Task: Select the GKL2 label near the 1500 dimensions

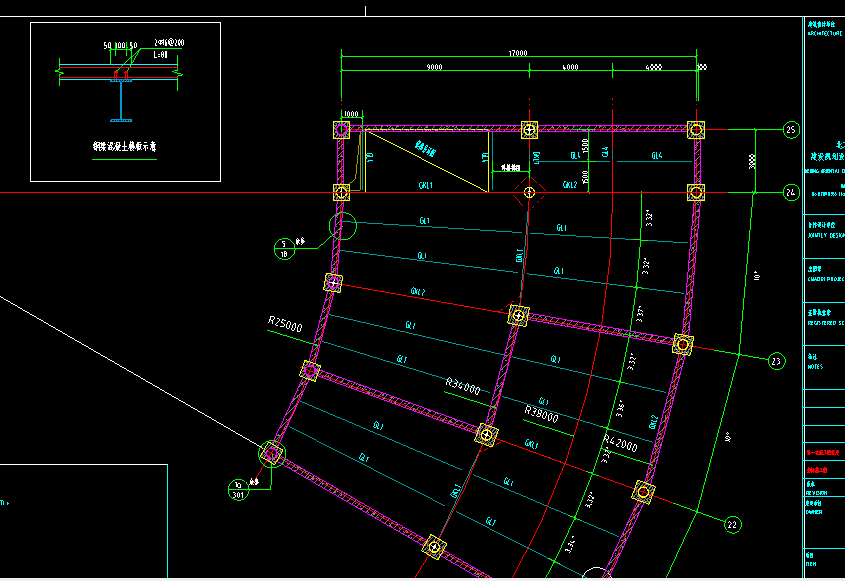Action: tap(570, 184)
